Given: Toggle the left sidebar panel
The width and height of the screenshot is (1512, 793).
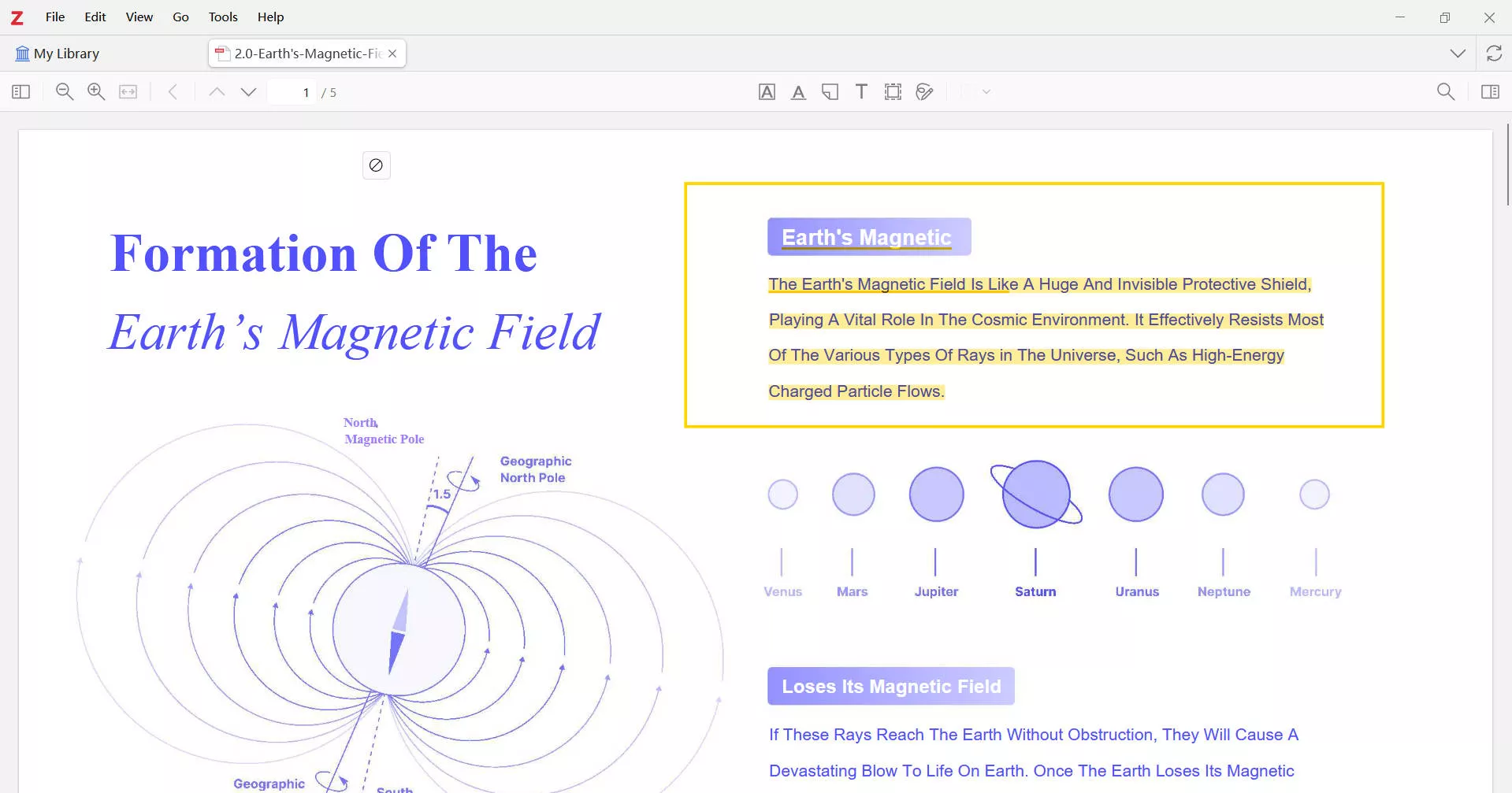Looking at the screenshot, I should click(21, 92).
